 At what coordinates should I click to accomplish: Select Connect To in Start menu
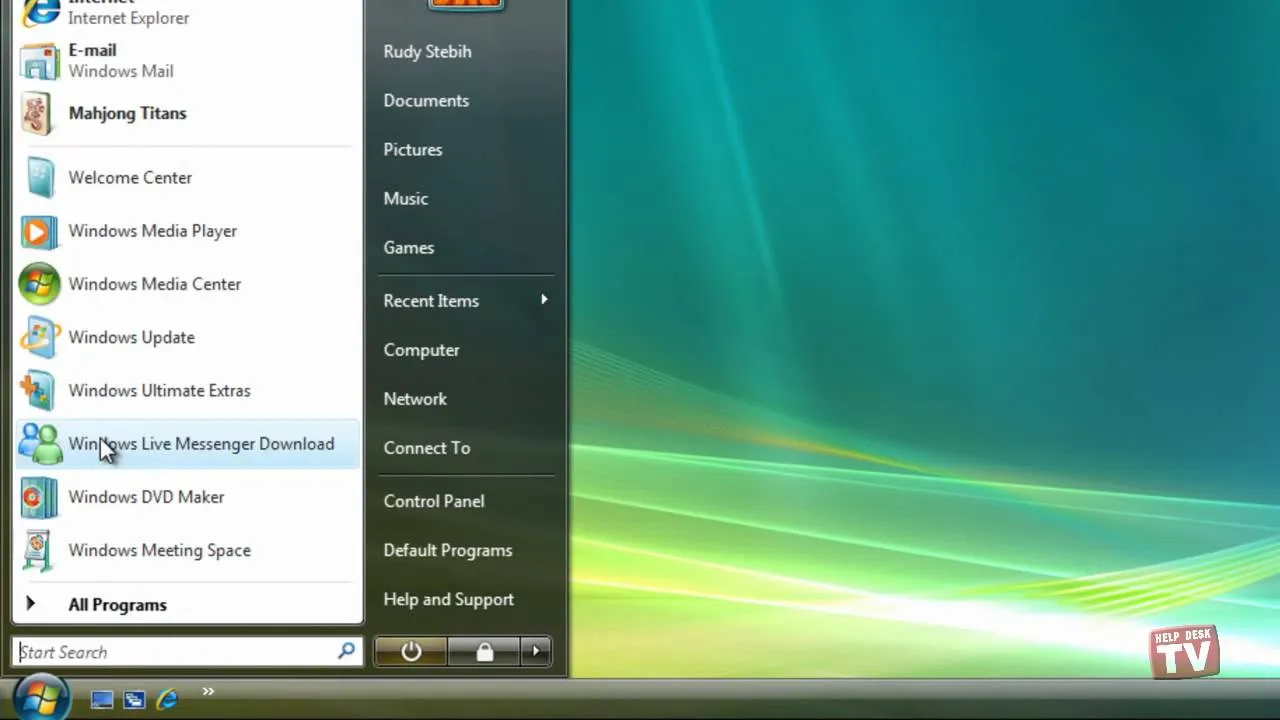427,448
